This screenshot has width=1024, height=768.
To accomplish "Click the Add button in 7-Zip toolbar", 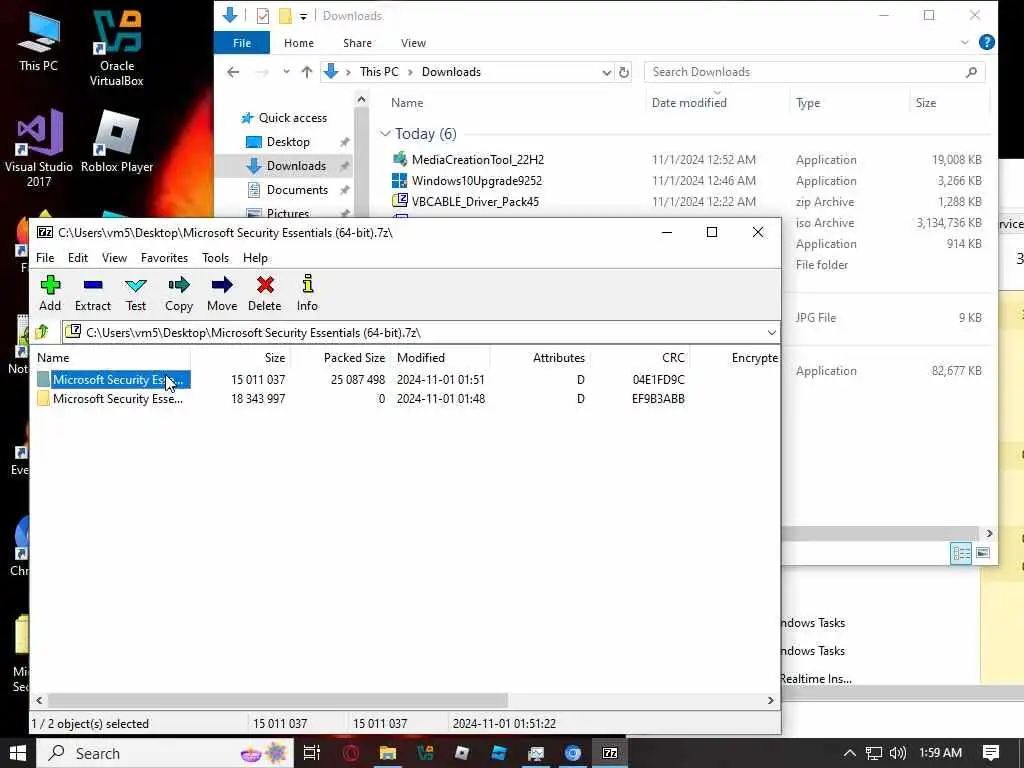I will (50, 293).
